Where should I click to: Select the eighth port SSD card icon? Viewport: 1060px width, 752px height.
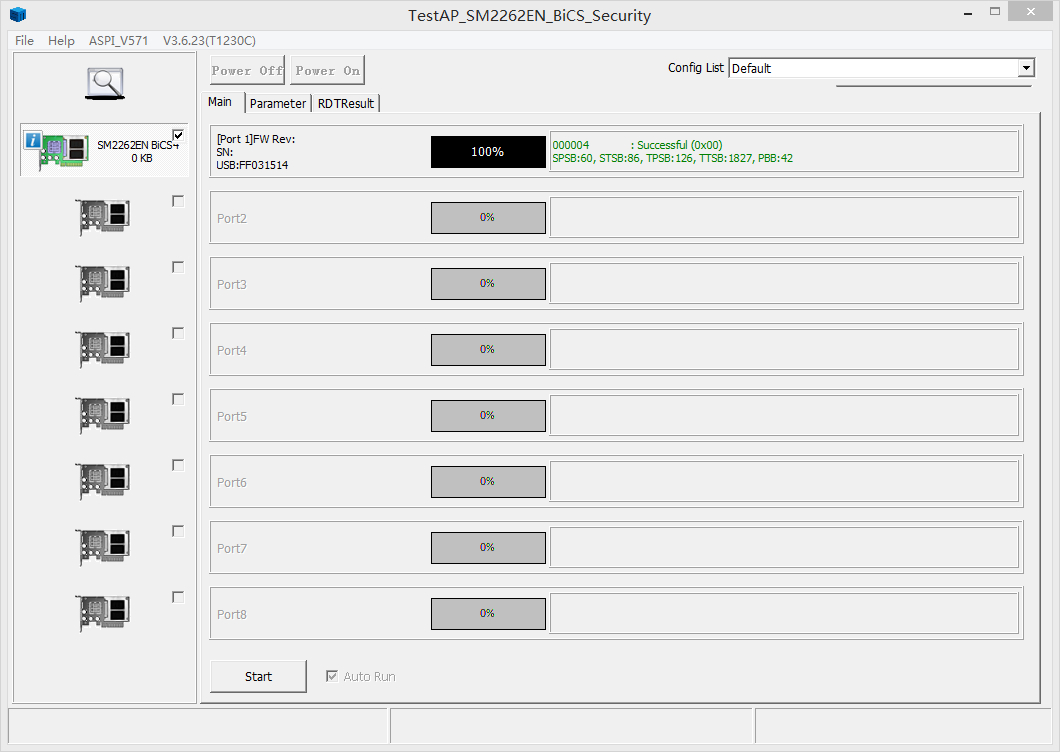pyautogui.click(x=104, y=613)
